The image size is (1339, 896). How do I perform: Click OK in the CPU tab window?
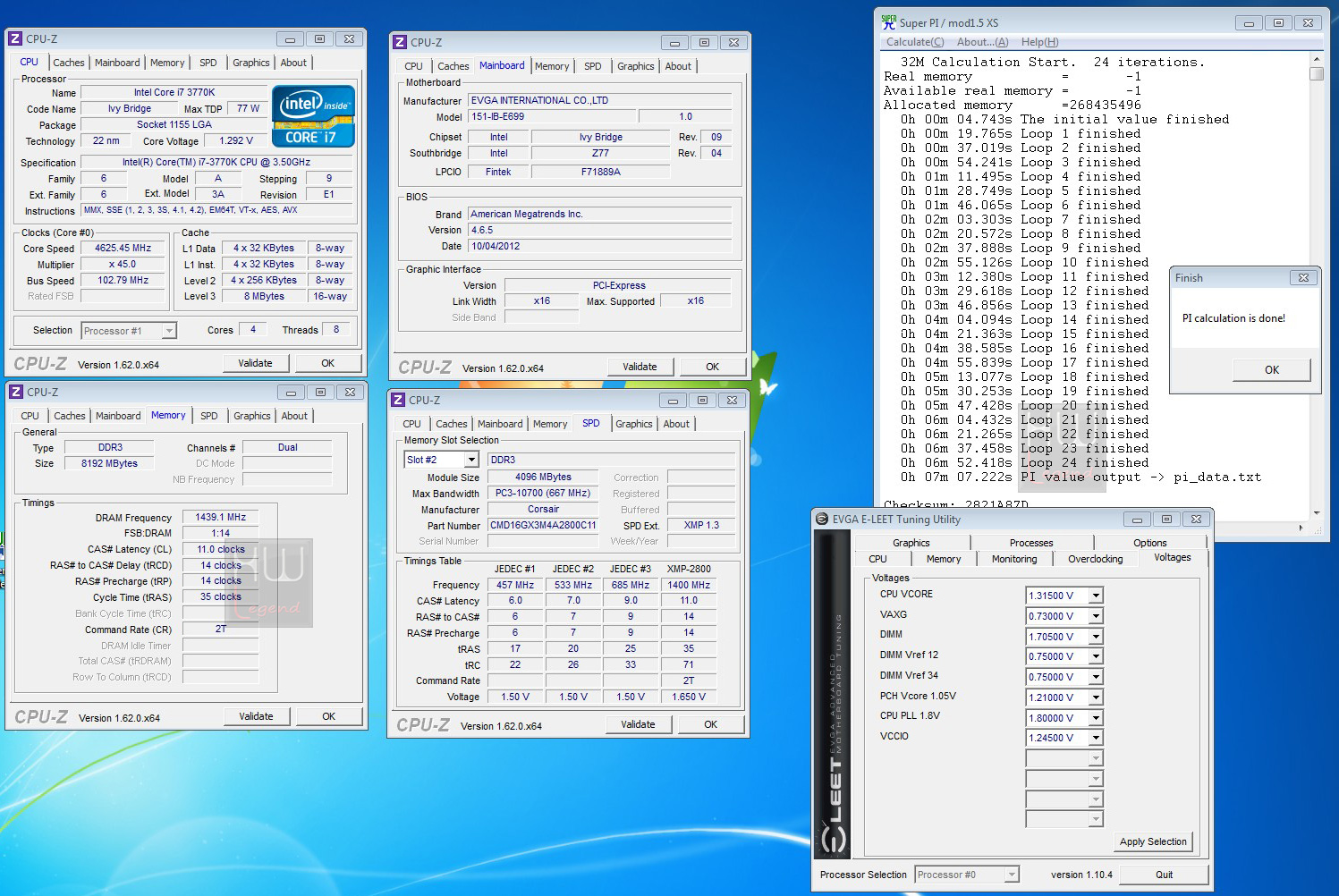tap(327, 363)
